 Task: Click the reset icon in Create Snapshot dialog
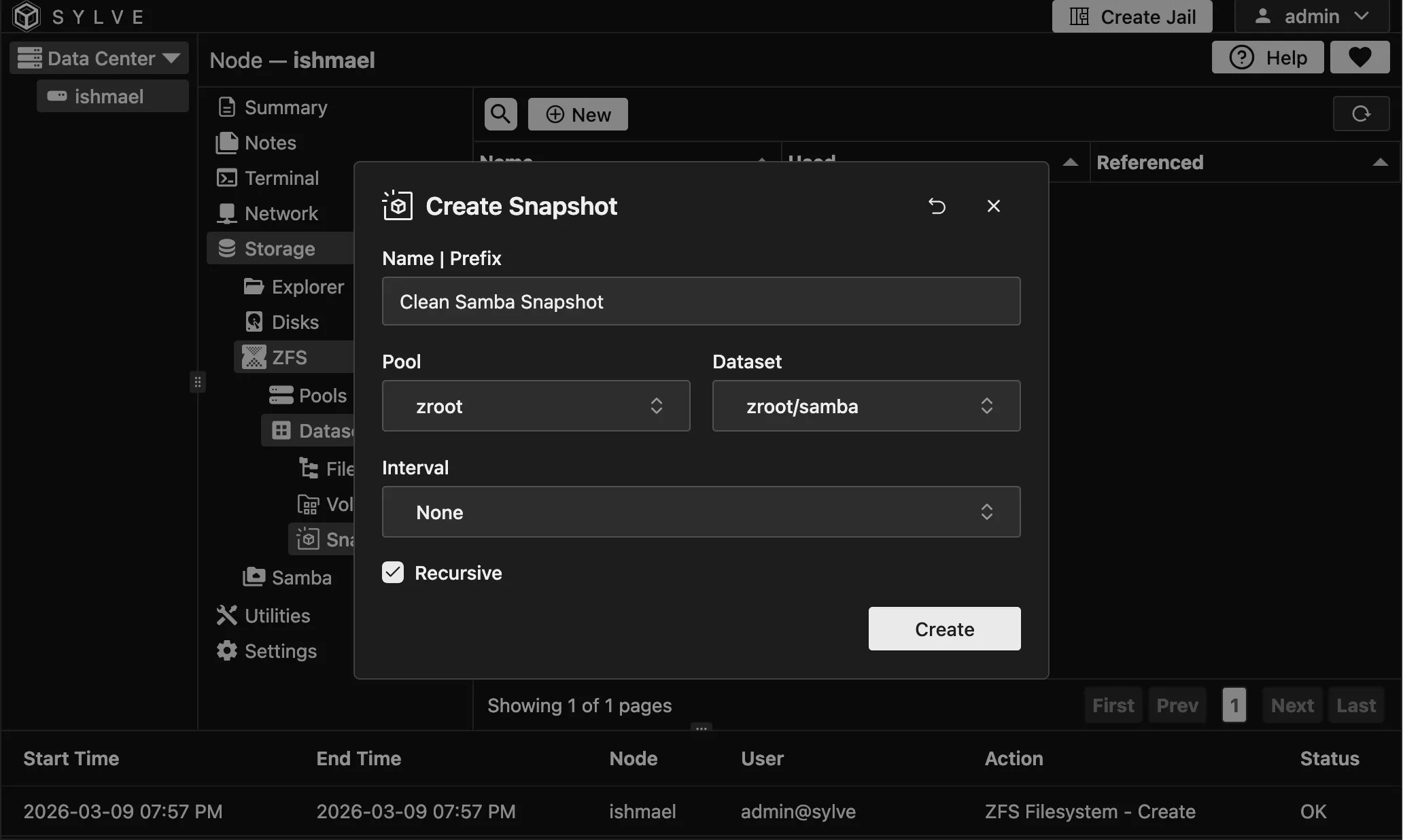coord(937,206)
